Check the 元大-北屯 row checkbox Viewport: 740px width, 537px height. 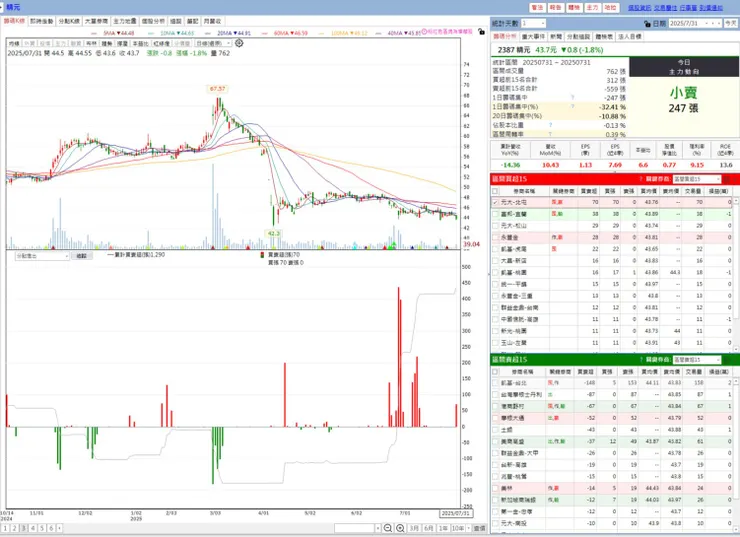click(495, 202)
